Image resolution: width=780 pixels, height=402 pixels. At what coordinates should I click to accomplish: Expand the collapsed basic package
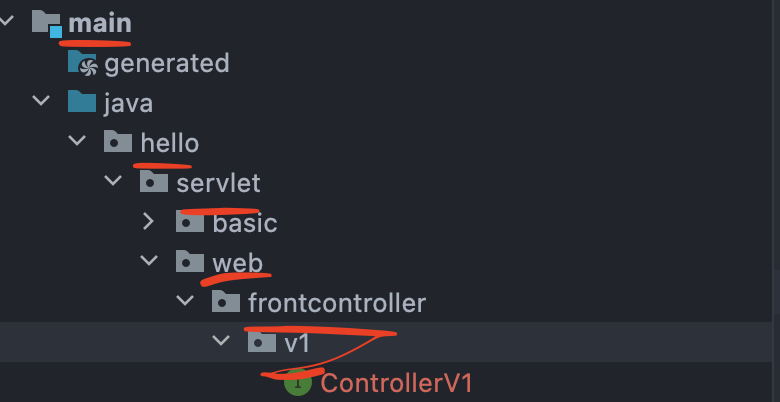148,221
